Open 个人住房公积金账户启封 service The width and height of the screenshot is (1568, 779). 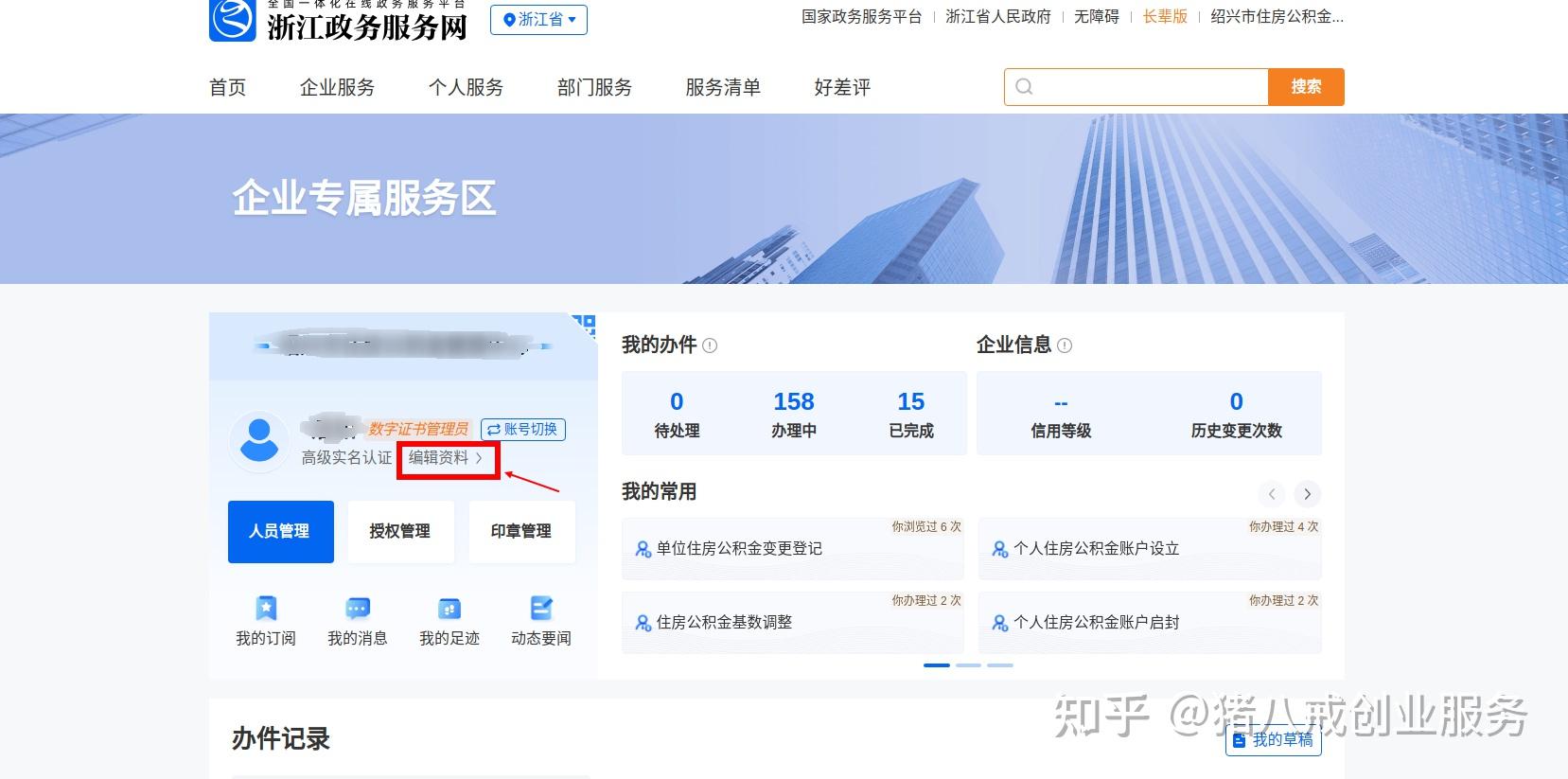[x=1150, y=623]
